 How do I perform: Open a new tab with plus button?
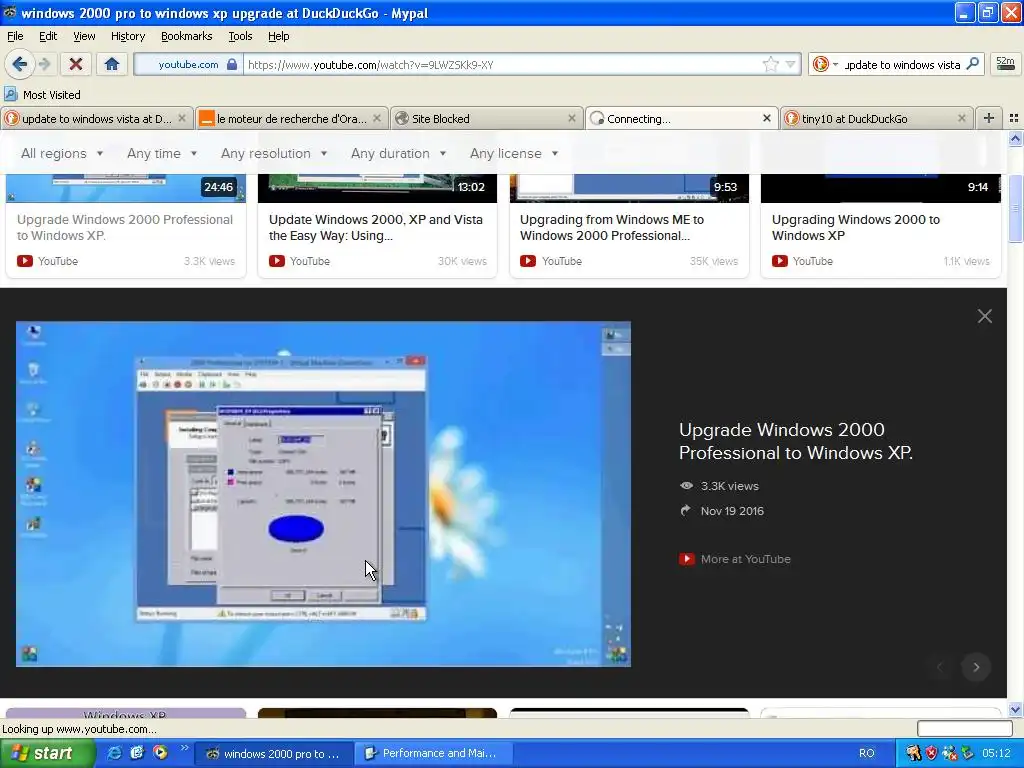point(989,118)
